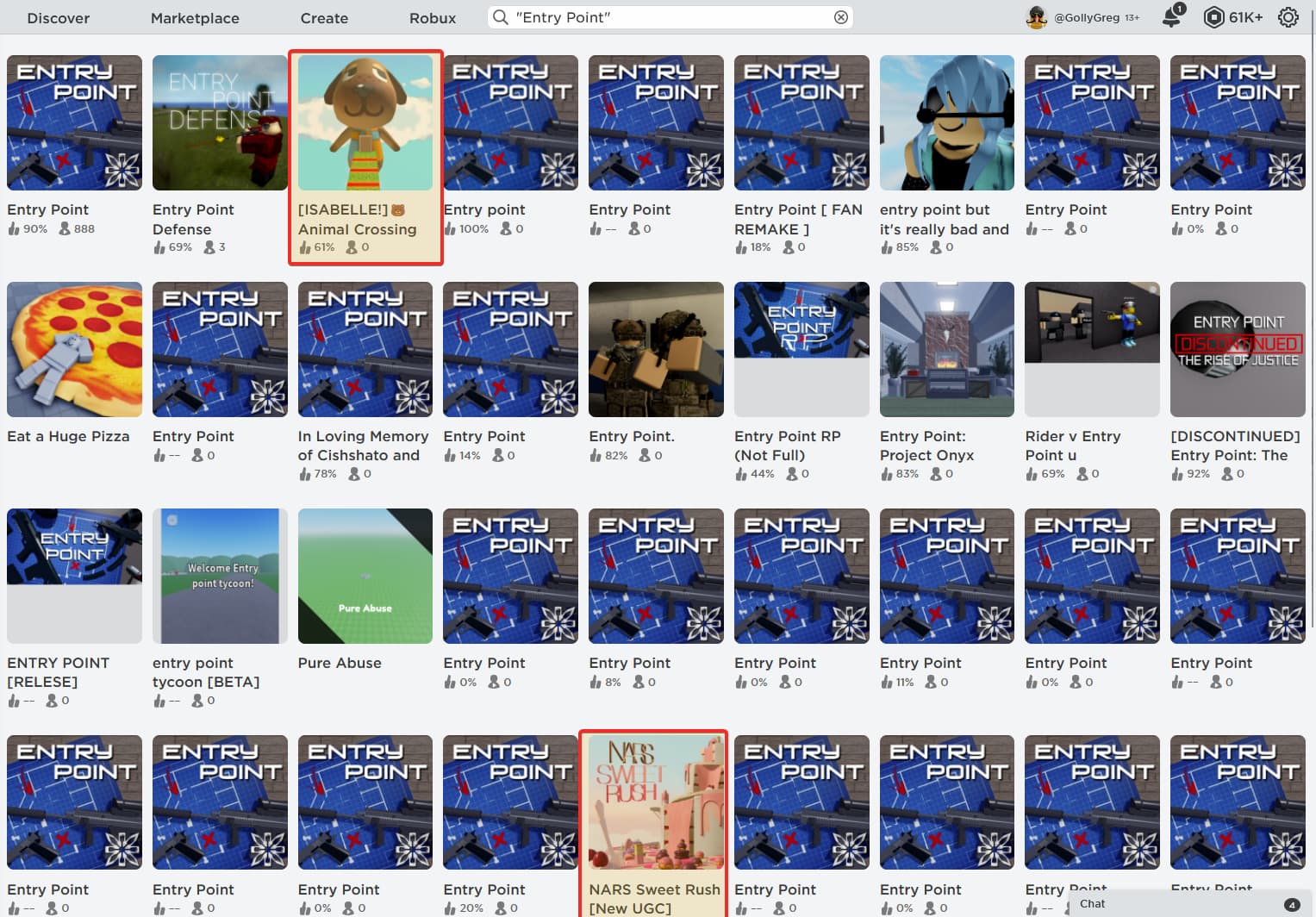The height and width of the screenshot is (917, 1316).
Task: Open the soldiers "Entry Point." thumbnail
Action: click(x=656, y=349)
